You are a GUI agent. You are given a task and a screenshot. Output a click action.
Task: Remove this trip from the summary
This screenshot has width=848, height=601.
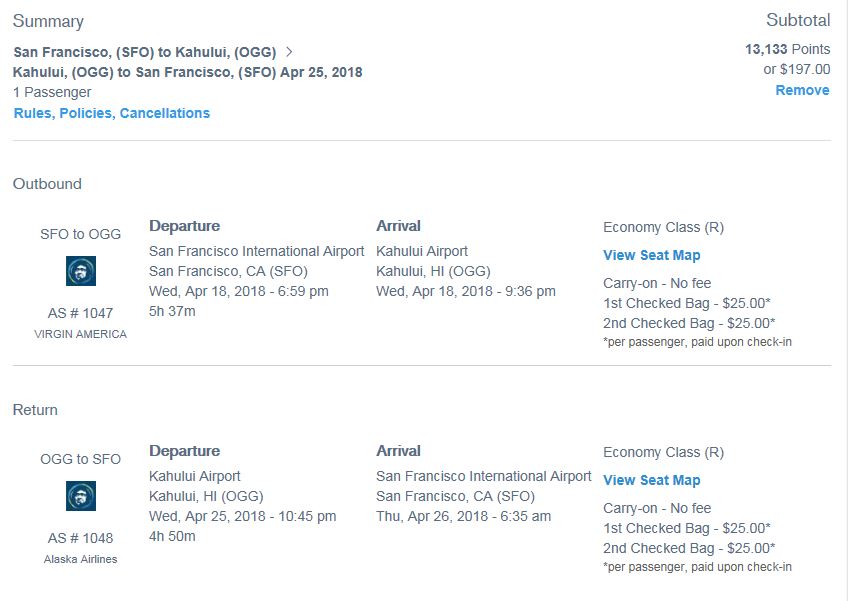[802, 90]
